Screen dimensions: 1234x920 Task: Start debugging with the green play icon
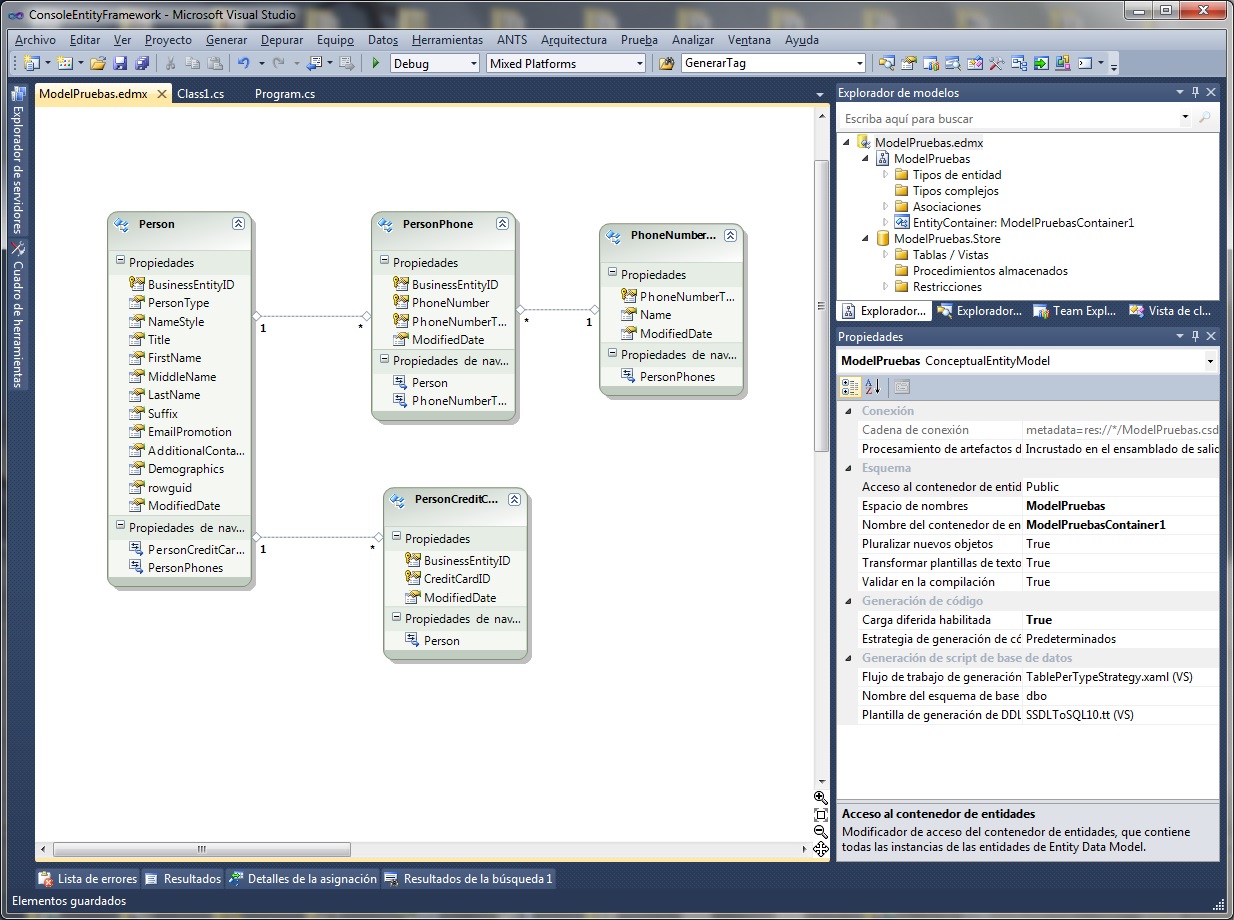point(376,63)
